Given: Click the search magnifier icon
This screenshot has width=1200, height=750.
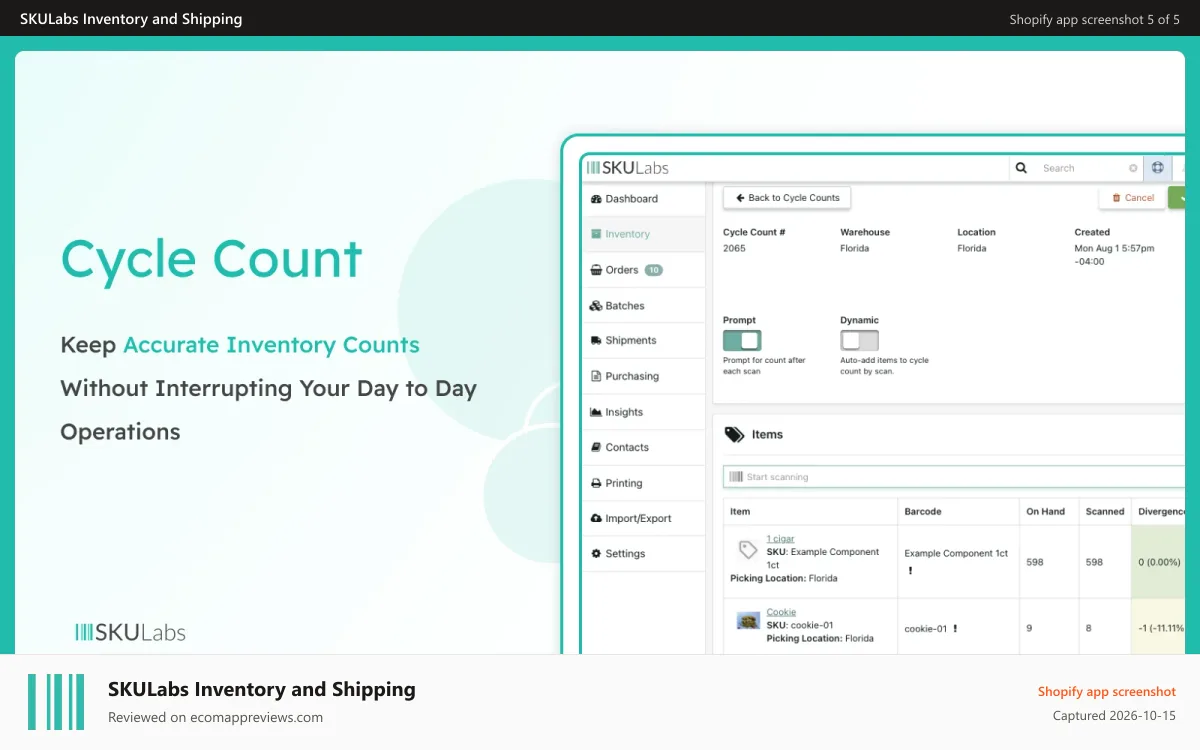Looking at the screenshot, I should 1021,168.
